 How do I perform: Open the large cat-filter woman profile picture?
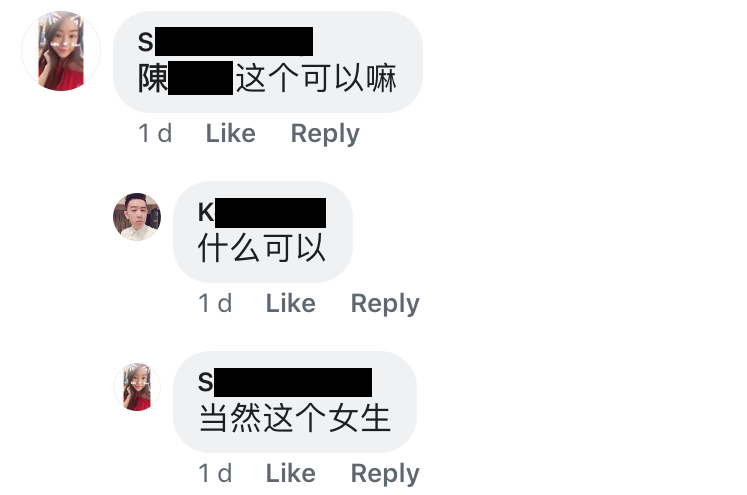(61, 51)
